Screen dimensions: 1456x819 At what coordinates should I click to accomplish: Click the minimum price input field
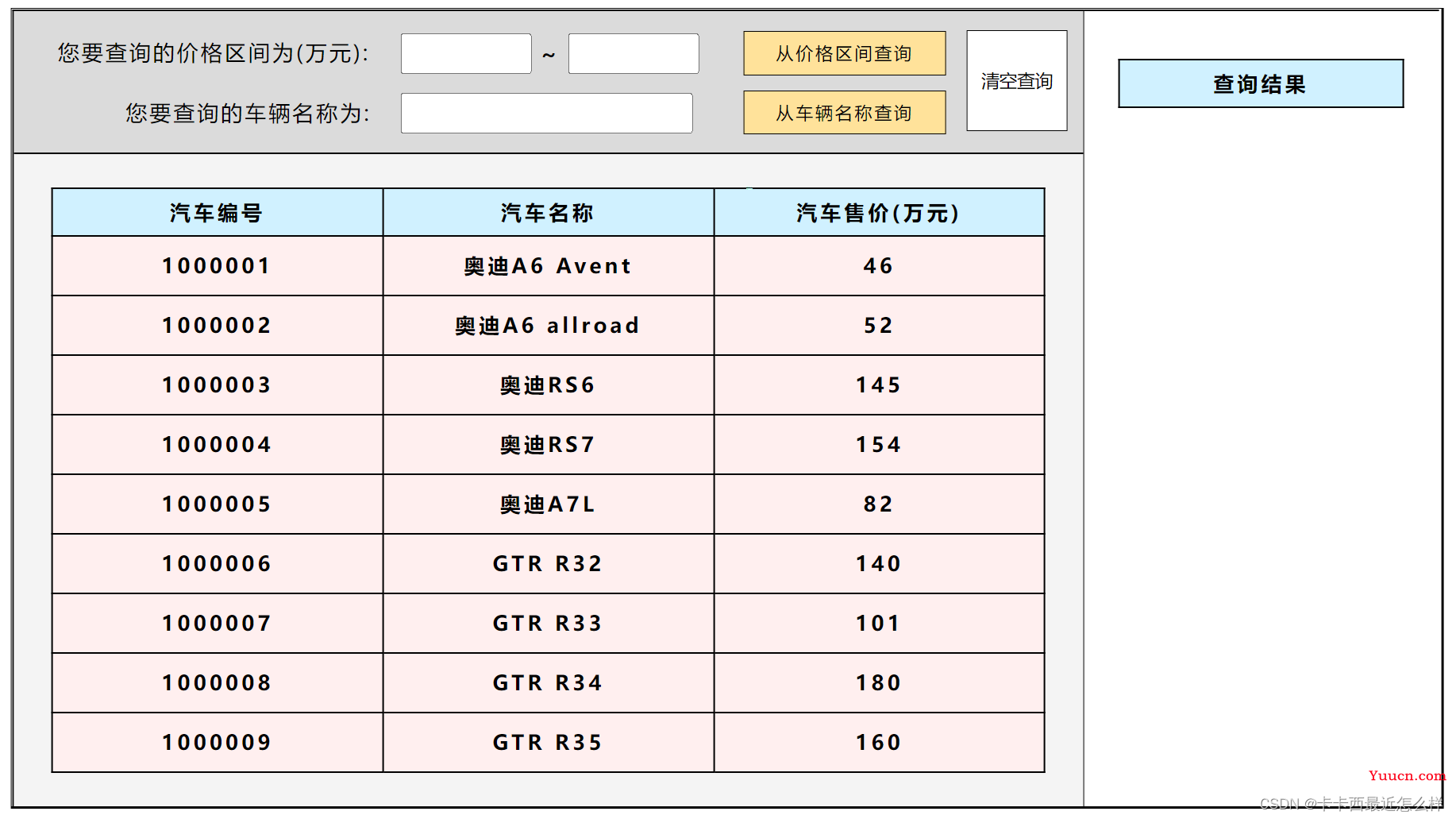[466, 54]
